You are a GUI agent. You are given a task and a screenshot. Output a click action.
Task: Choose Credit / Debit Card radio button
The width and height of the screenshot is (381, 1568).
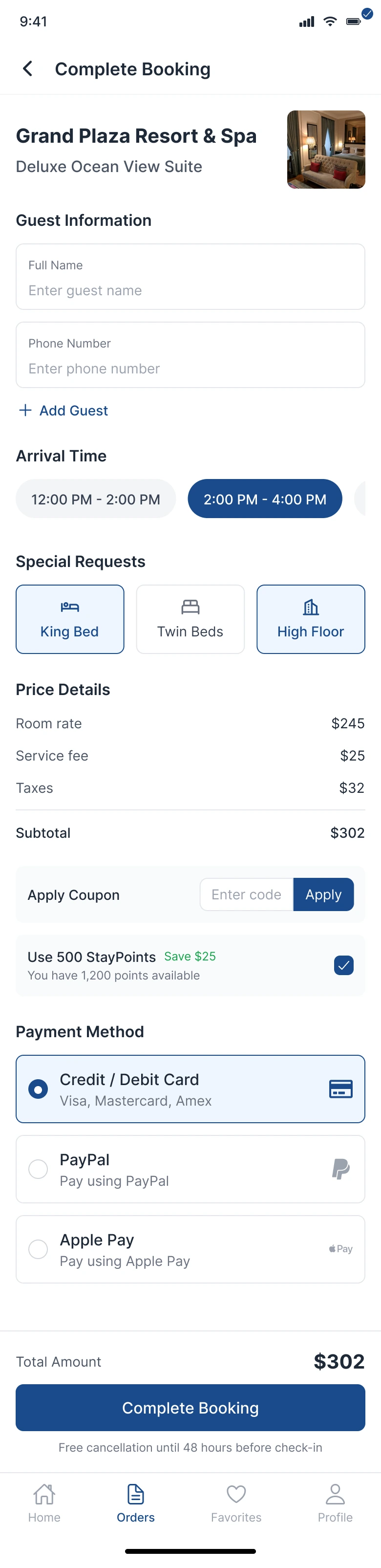(38, 1089)
